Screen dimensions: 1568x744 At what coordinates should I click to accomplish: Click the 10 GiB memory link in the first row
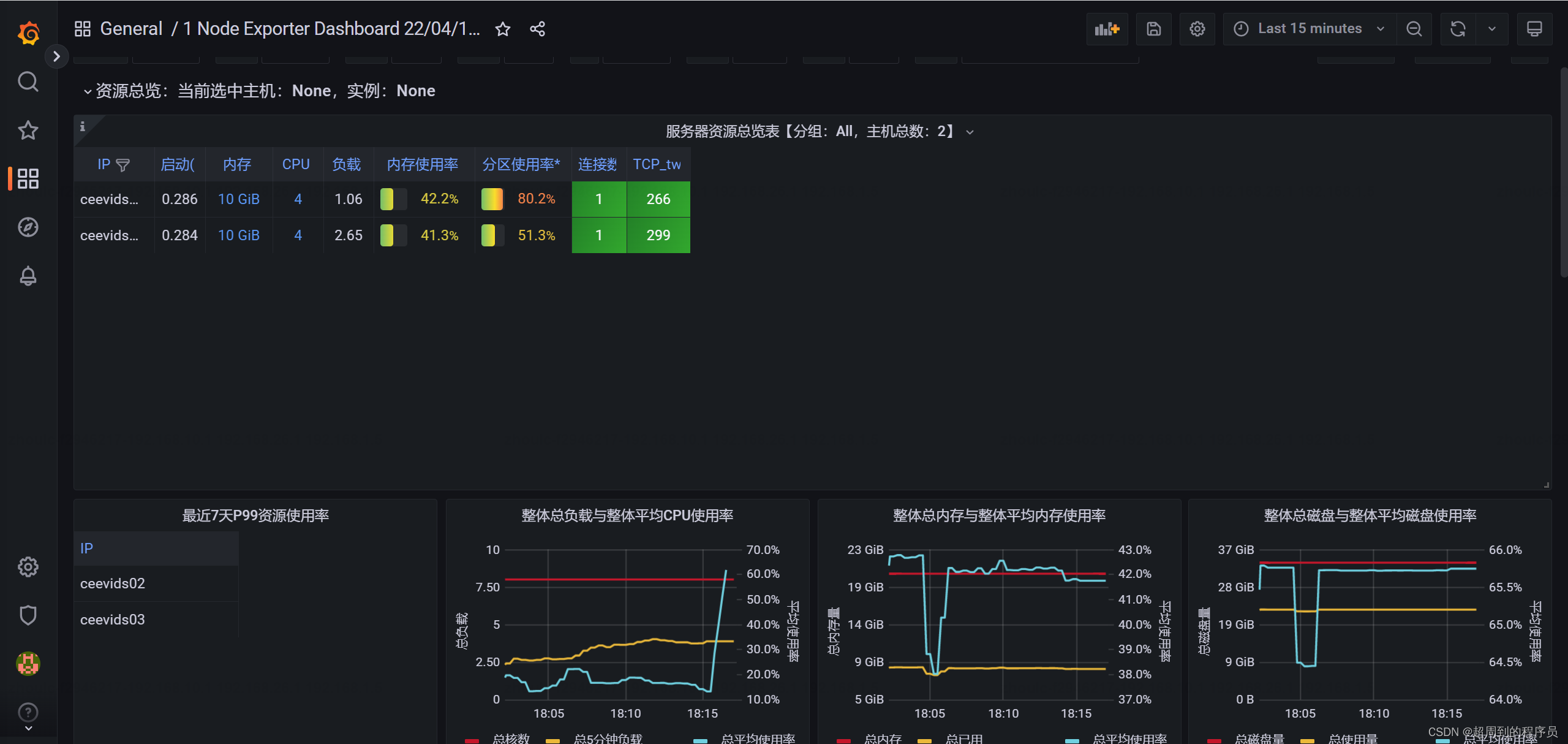click(238, 199)
